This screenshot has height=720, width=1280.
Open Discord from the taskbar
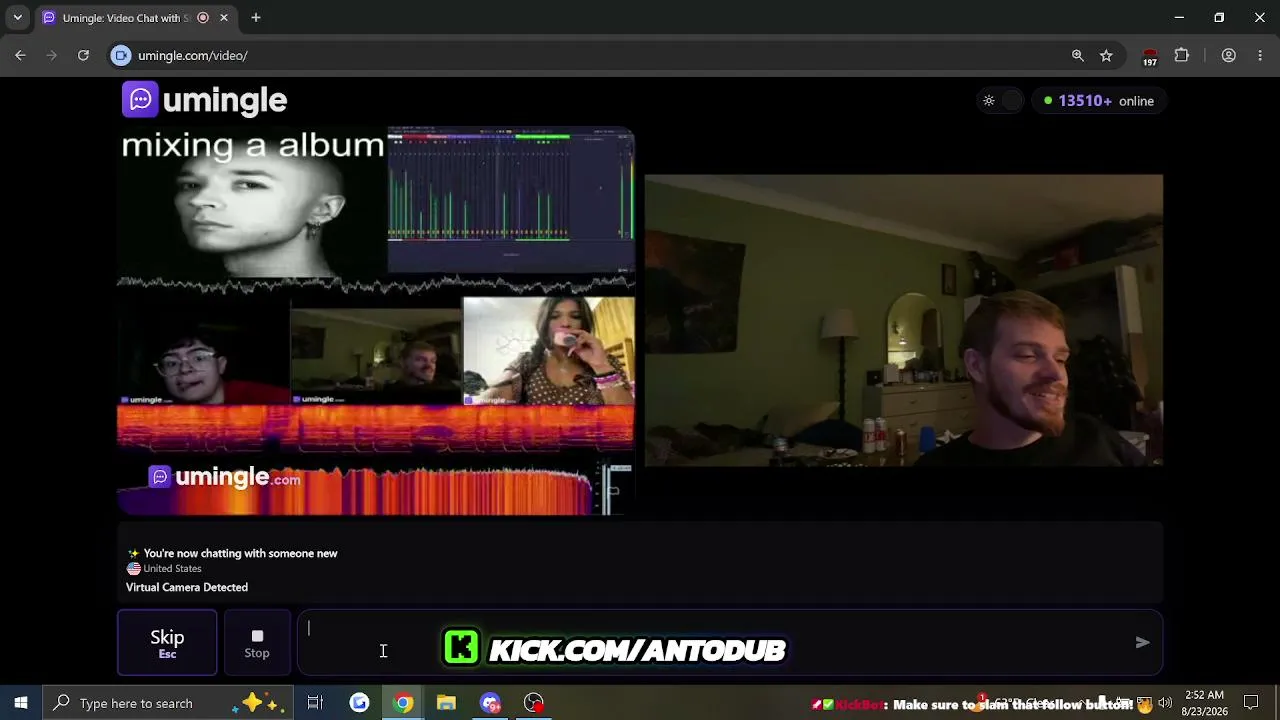(490, 703)
